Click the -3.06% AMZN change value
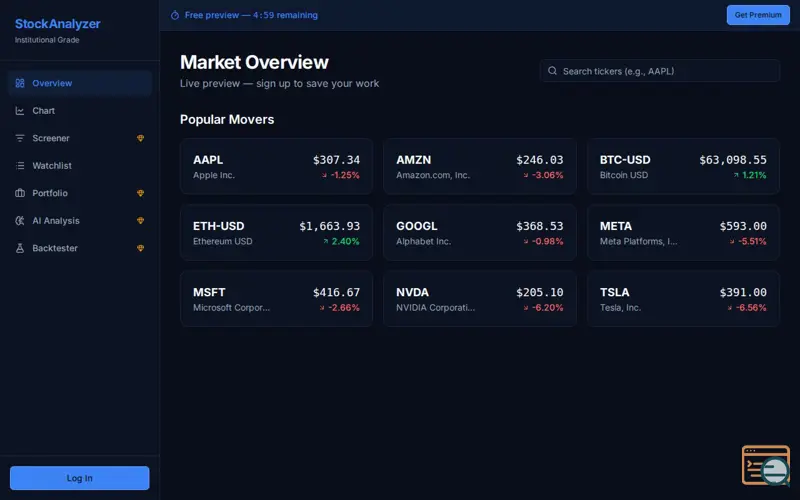This screenshot has height=500, width=800. coord(547,175)
